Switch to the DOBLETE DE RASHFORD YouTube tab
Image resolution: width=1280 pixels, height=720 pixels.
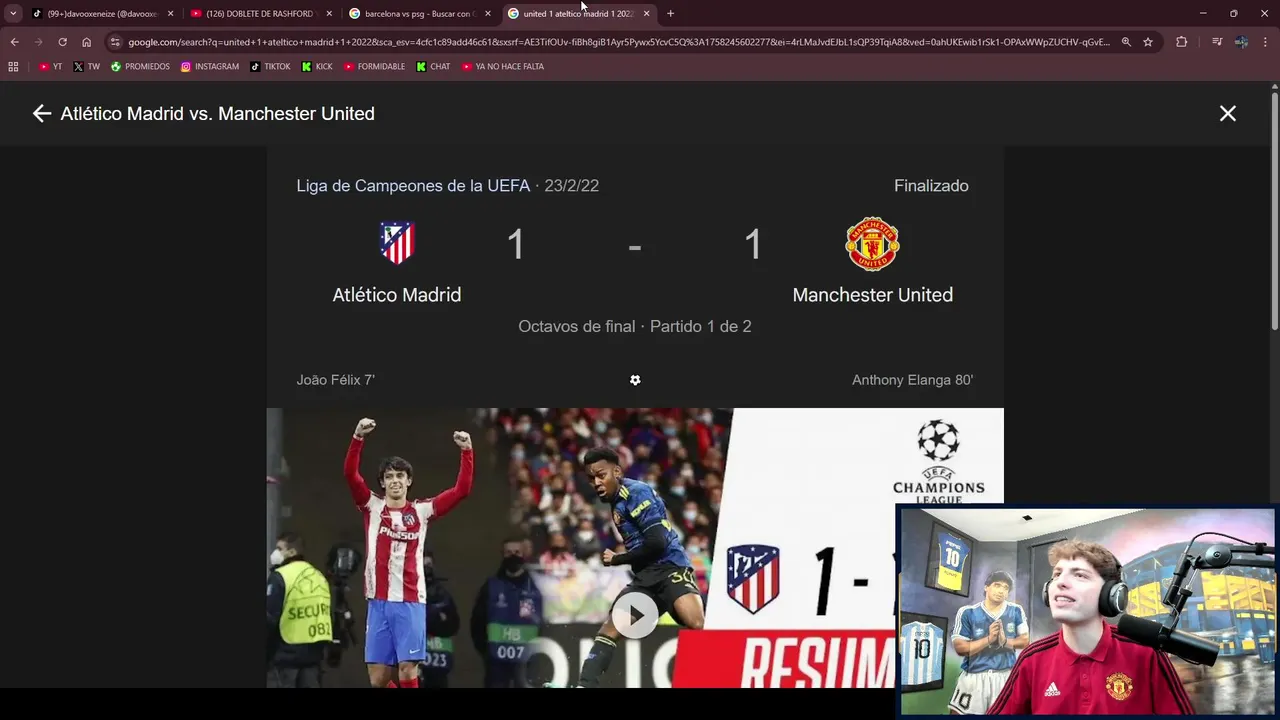point(259,14)
